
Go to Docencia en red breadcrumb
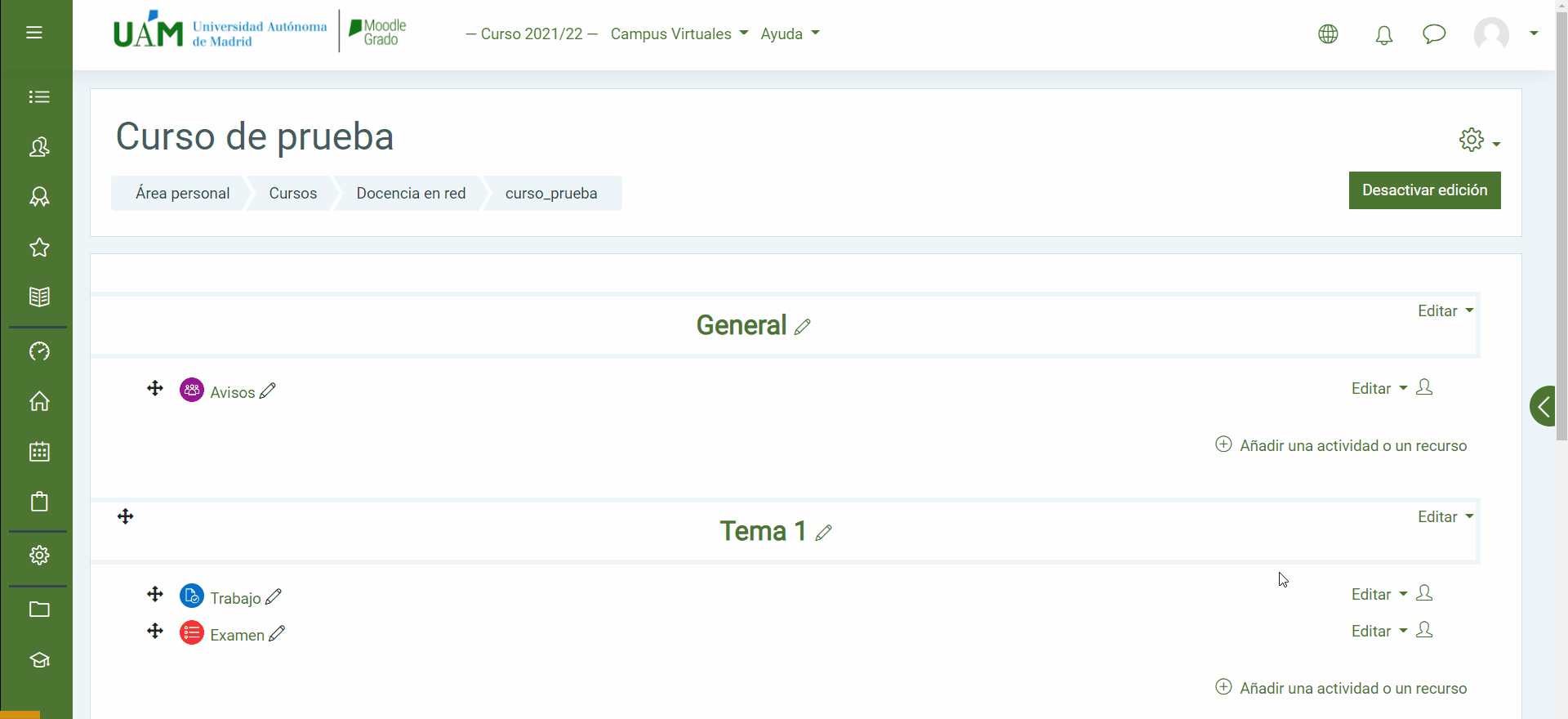(411, 194)
